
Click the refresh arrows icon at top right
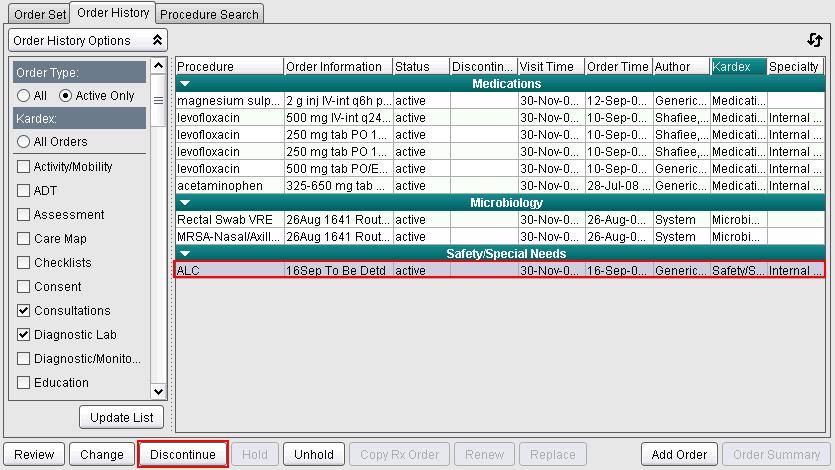[x=814, y=40]
